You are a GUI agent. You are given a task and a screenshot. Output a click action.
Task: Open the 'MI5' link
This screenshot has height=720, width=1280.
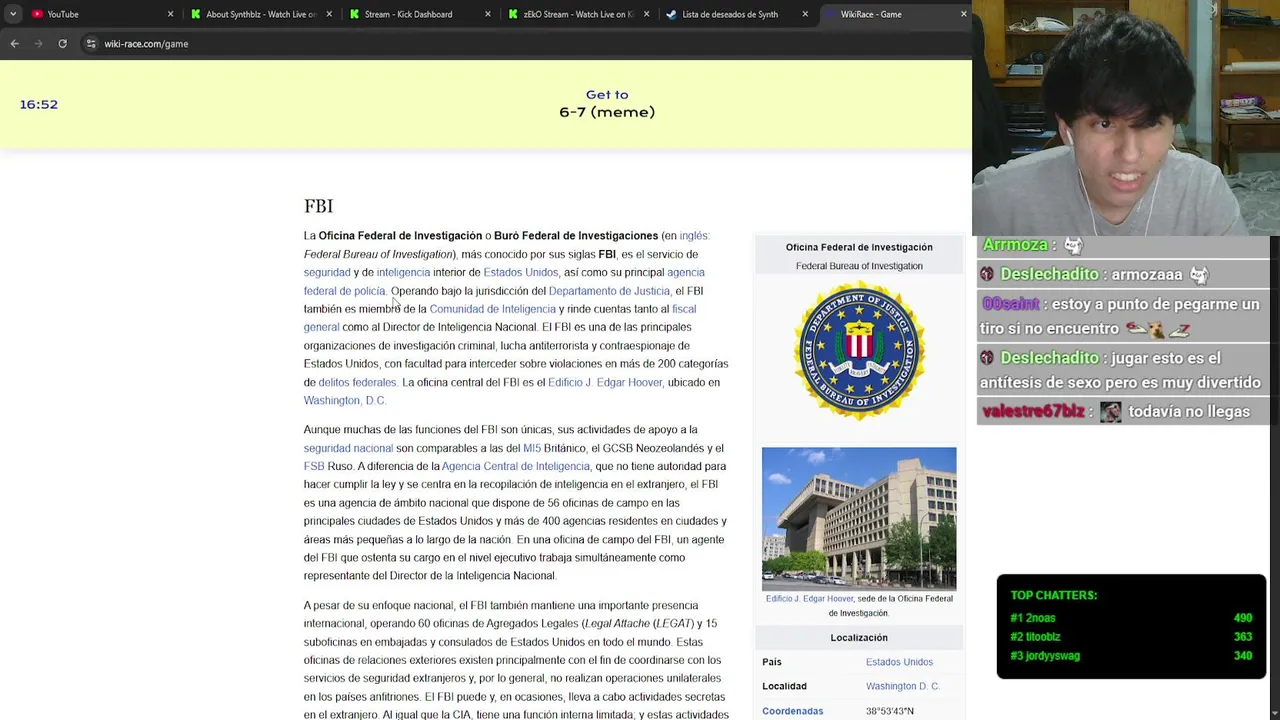point(532,448)
